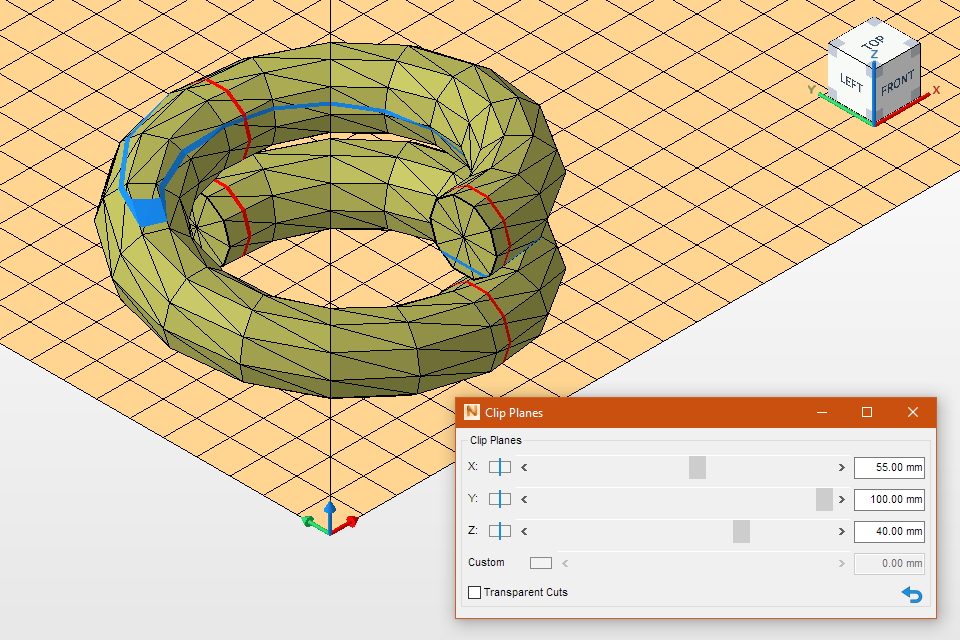Close the Clip Planes dialog
The height and width of the screenshot is (640, 960).
912,412
